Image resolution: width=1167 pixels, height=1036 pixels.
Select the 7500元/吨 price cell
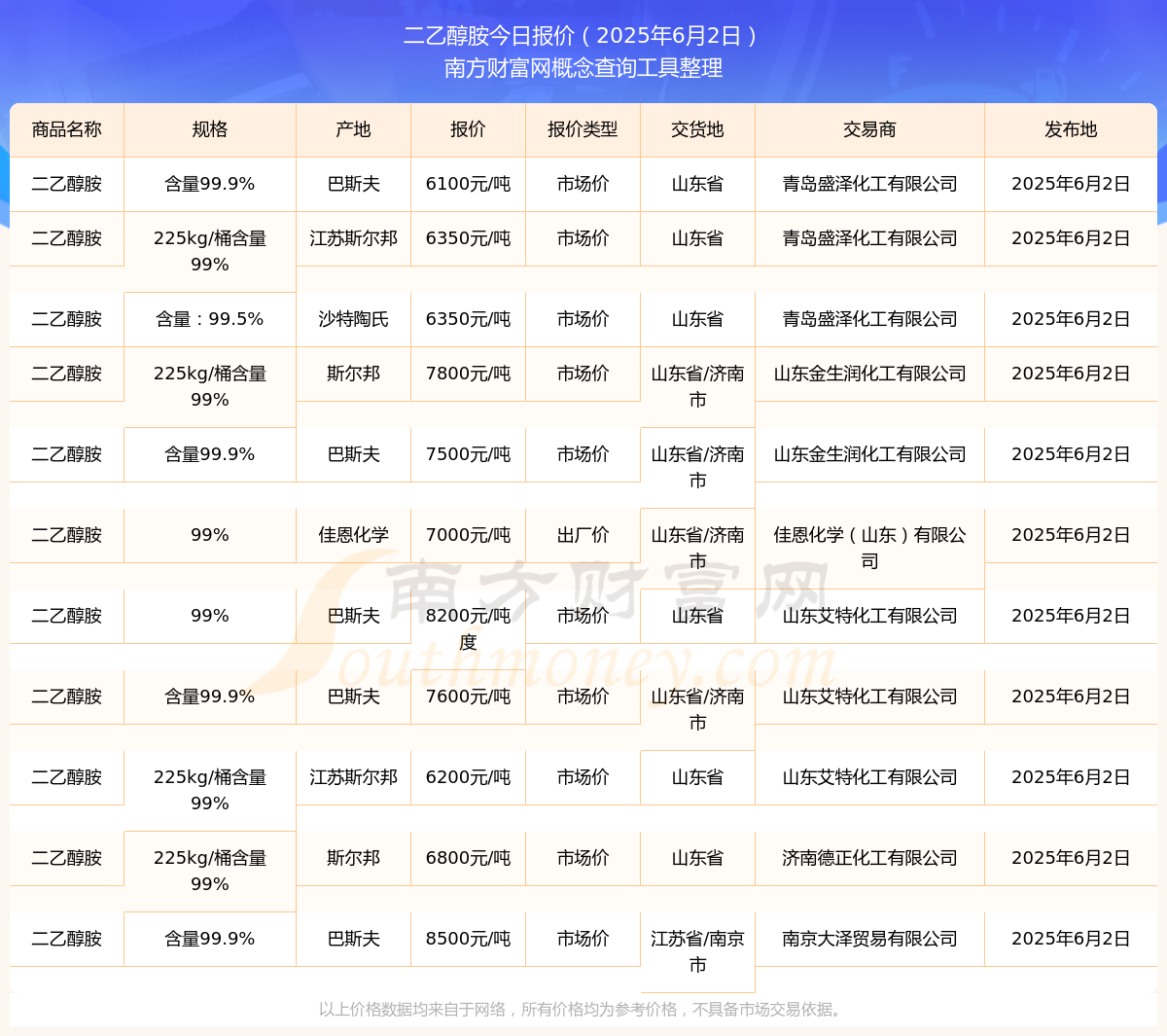coord(468,454)
